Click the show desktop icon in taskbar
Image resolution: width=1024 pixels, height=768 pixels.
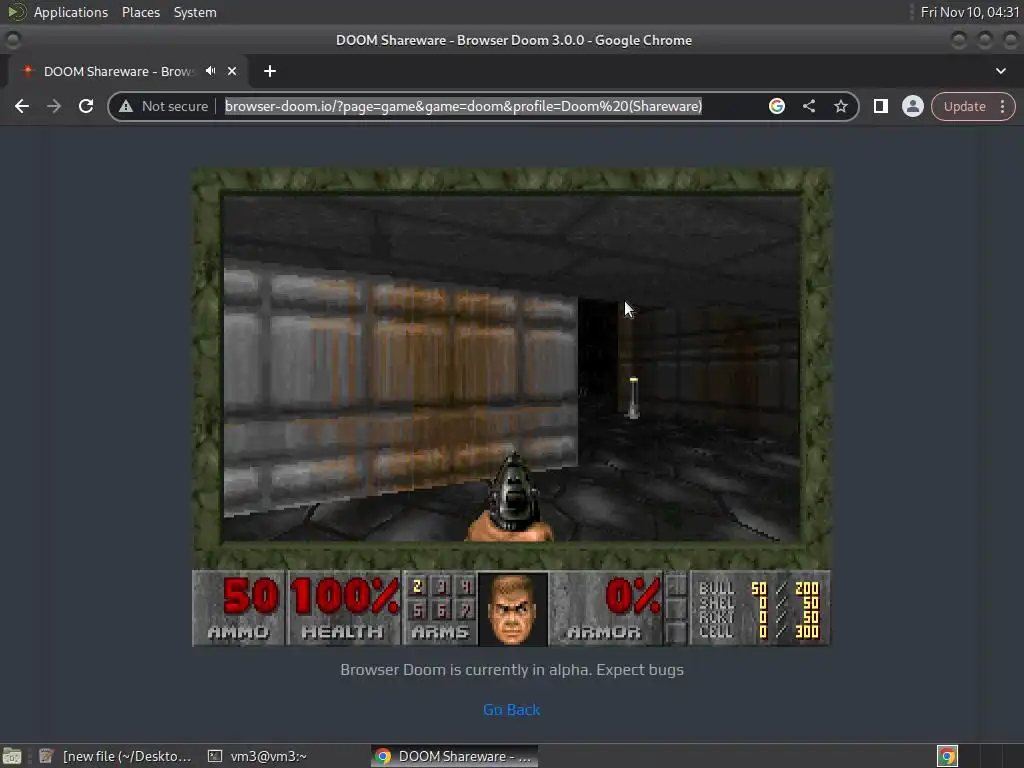click(x=12, y=756)
